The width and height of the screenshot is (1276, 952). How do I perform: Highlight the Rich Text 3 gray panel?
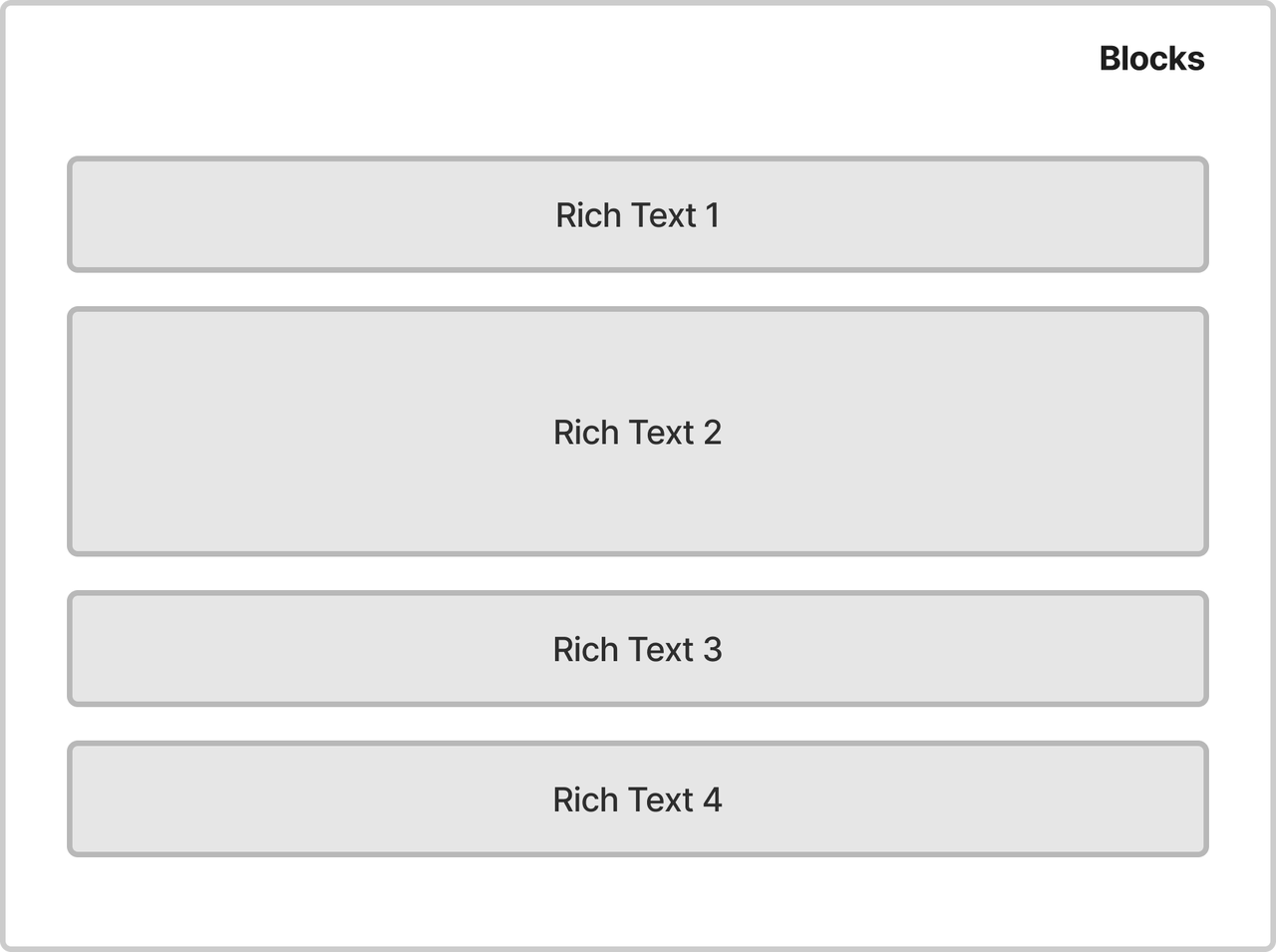(x=638, y=649)
